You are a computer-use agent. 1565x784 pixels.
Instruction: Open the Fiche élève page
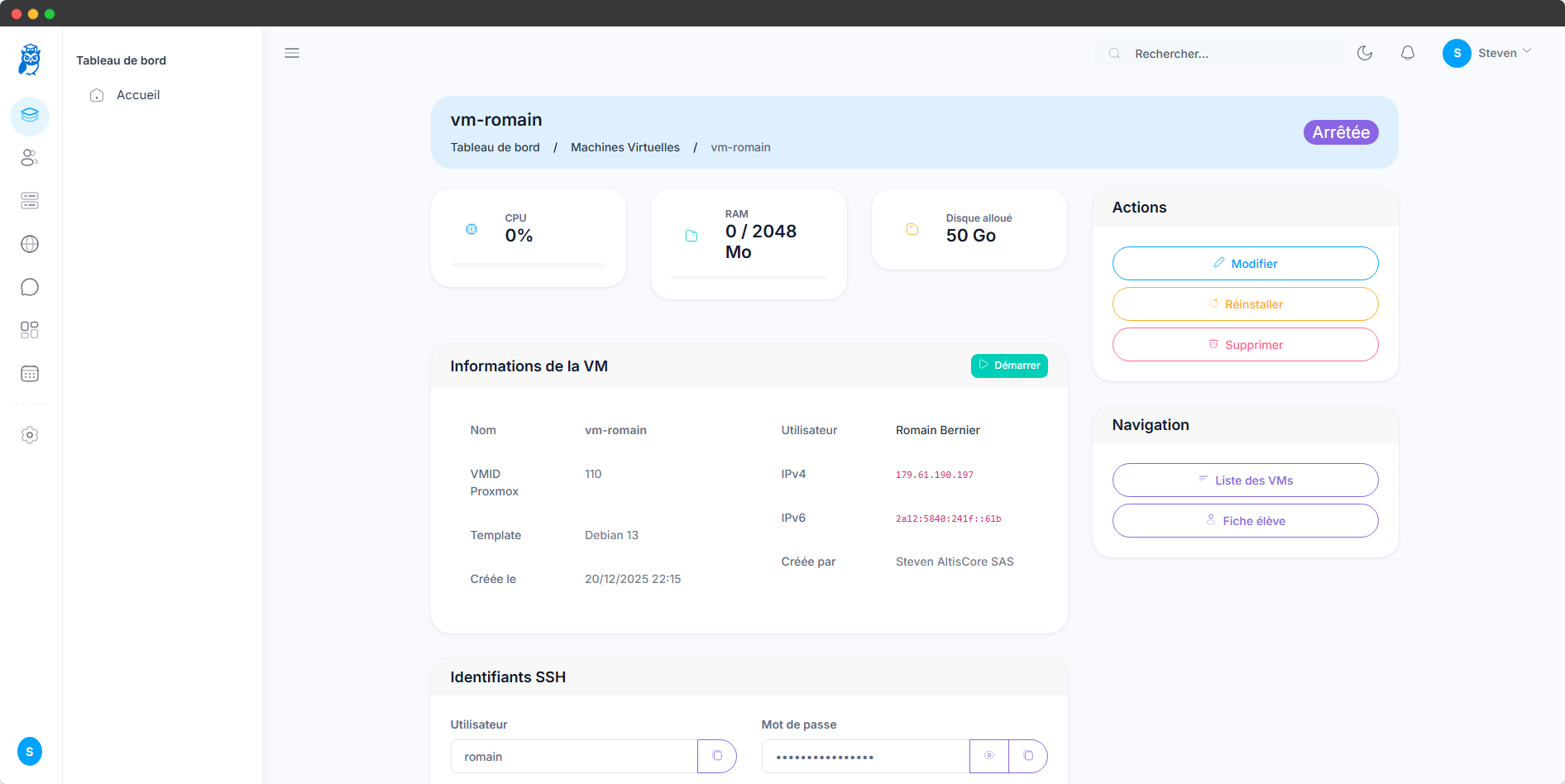coord(1245,520)
